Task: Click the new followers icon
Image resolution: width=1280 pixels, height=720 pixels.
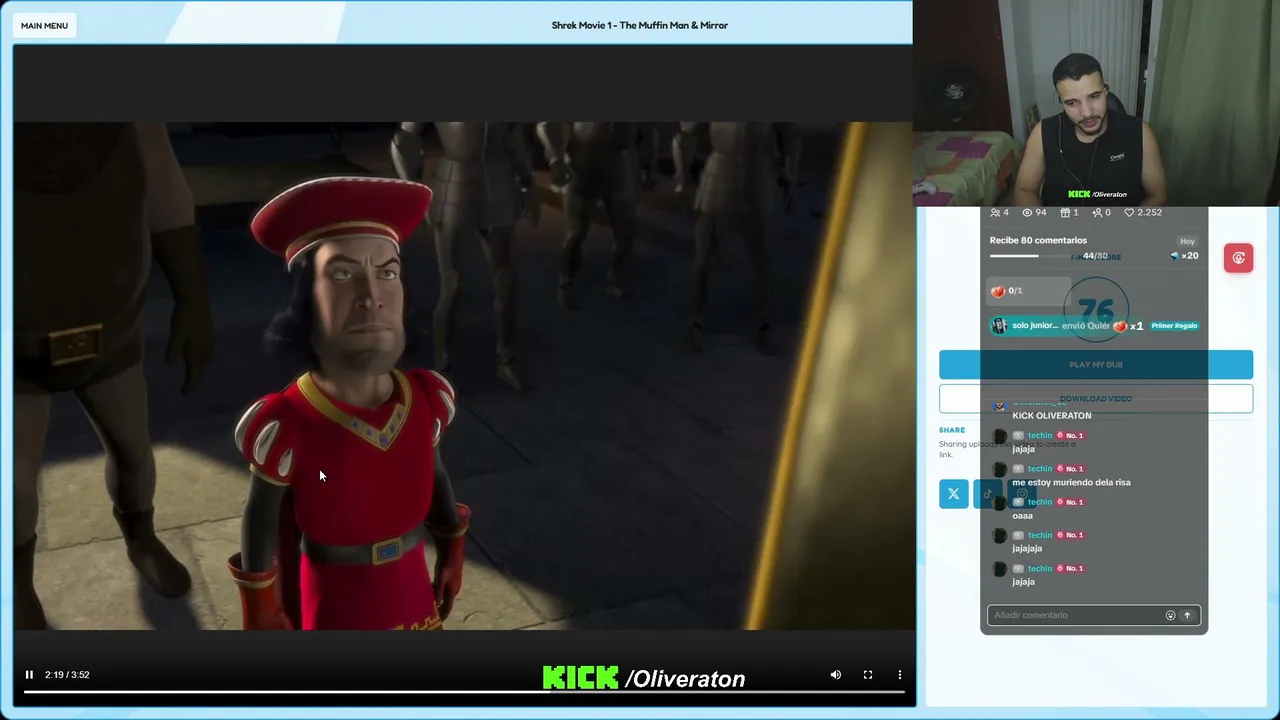Action: (1097, 213)
